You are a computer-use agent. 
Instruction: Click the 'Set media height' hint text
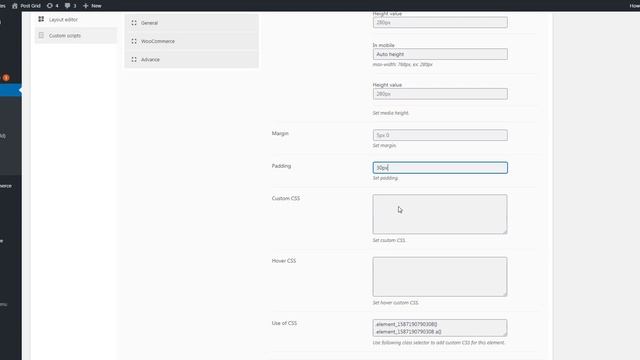coord(391,113)
